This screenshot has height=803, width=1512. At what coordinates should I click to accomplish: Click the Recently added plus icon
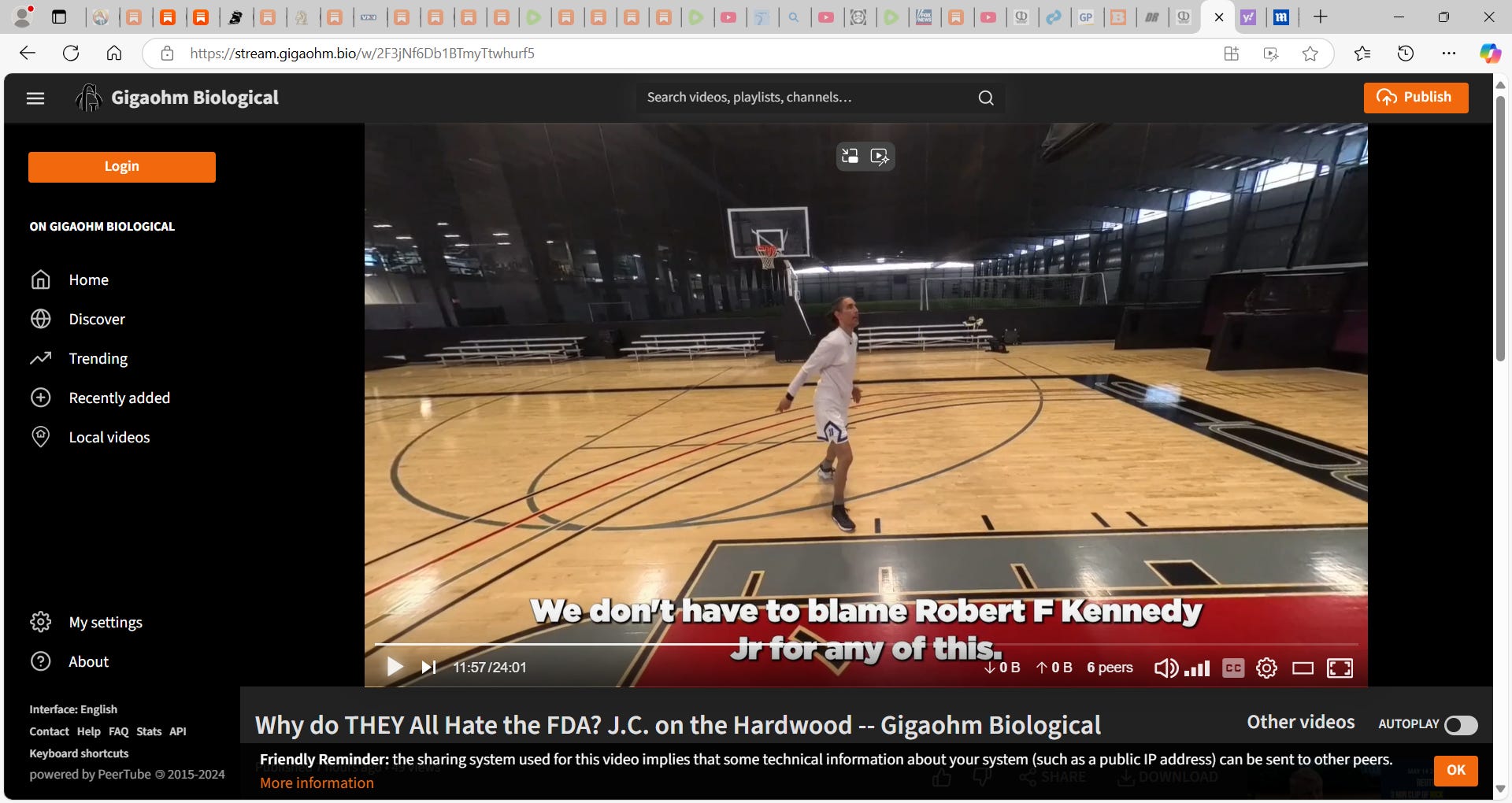pos(40,398)
